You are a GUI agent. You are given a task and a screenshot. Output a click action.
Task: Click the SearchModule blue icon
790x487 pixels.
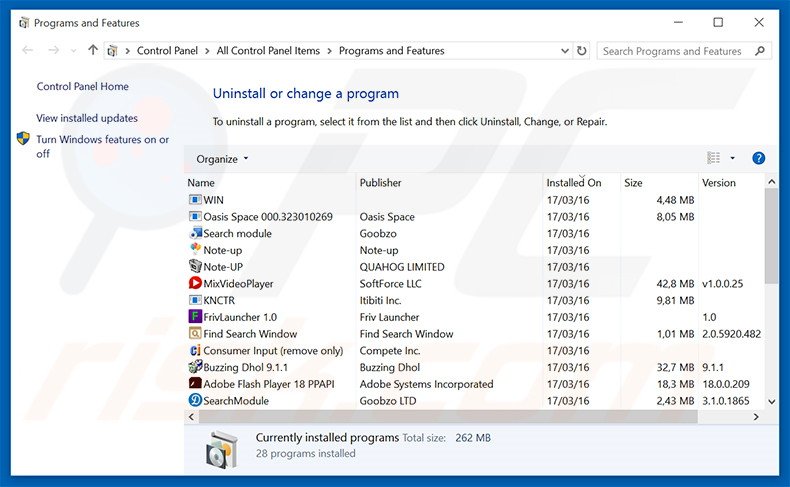pos(195,400)
